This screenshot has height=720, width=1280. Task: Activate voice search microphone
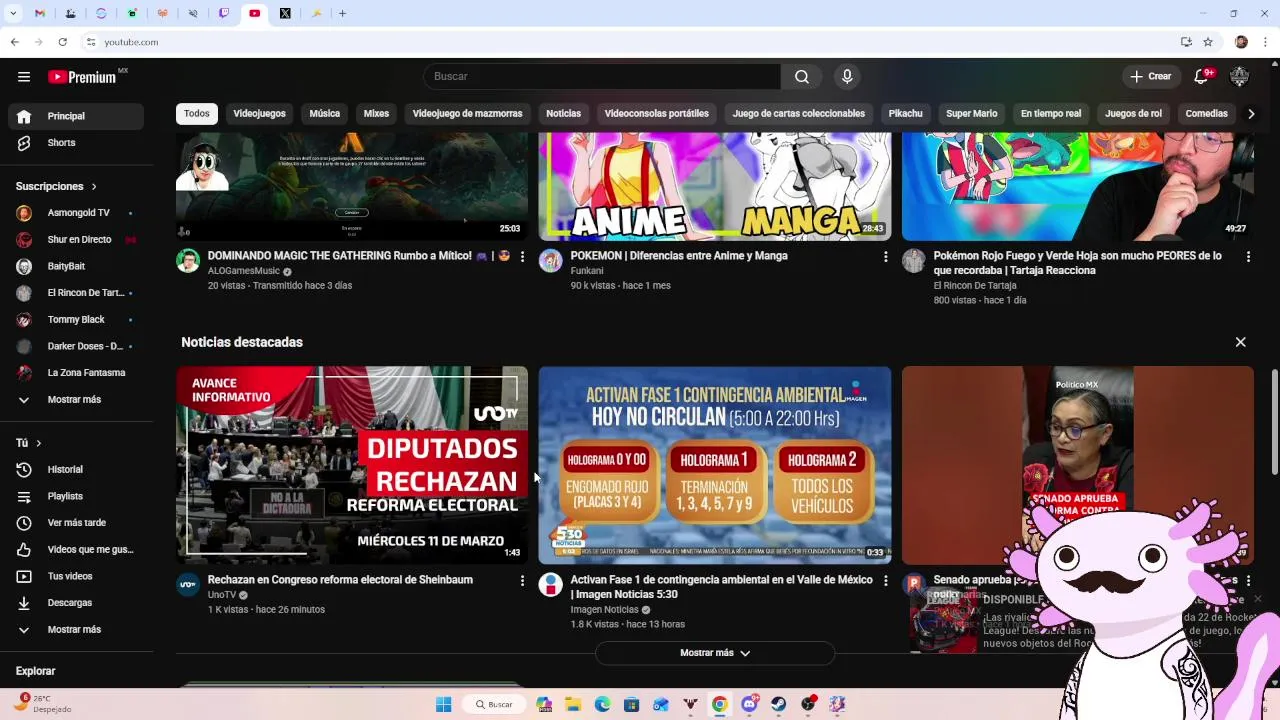click(847, 77)
